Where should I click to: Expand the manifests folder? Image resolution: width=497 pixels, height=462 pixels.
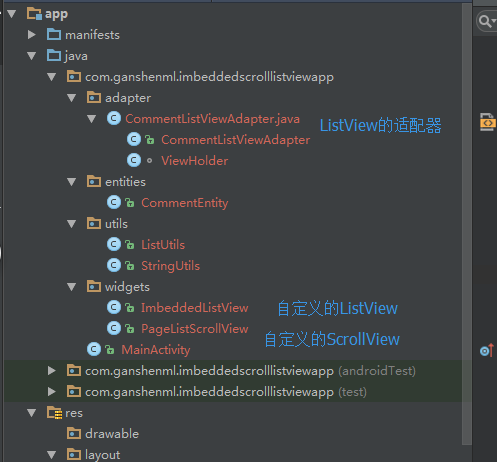pyautogui.click(x=32, y=35)
